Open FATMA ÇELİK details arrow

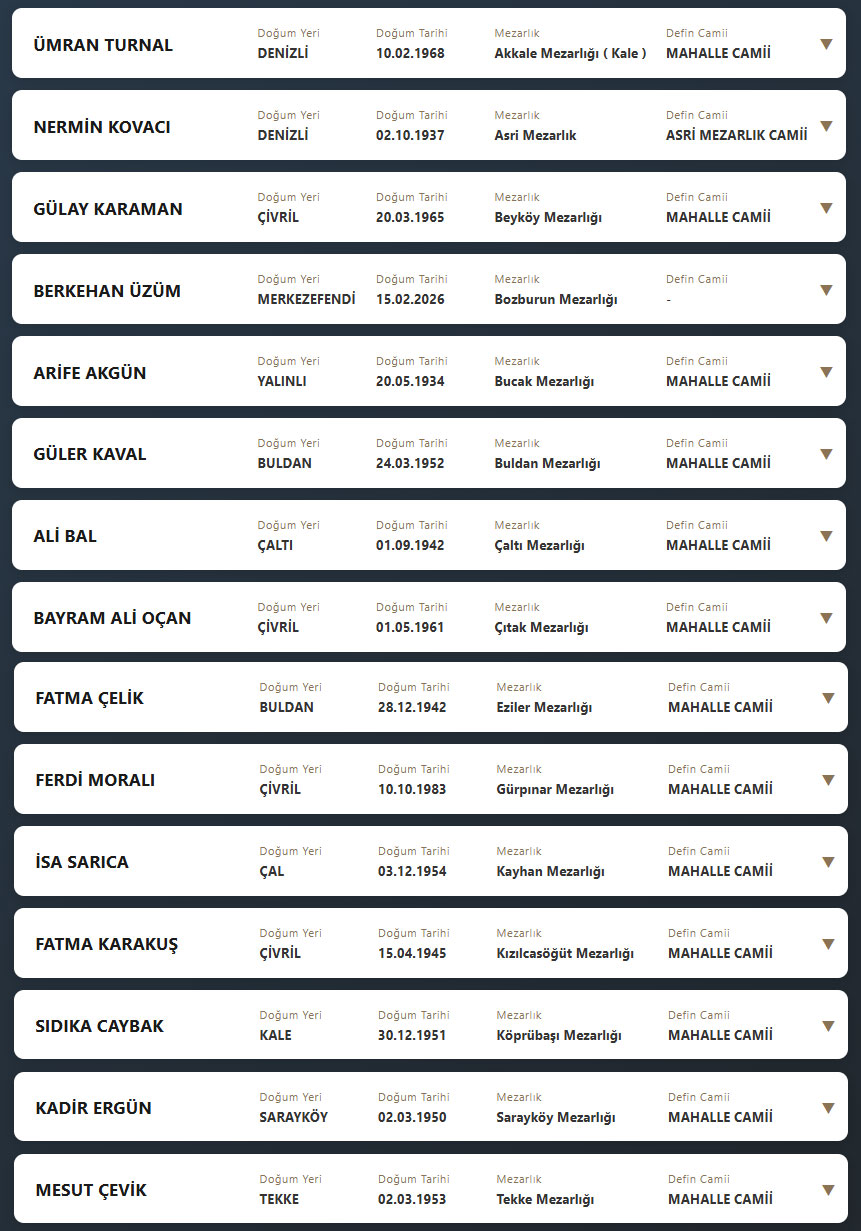click(x=828, y=698)
